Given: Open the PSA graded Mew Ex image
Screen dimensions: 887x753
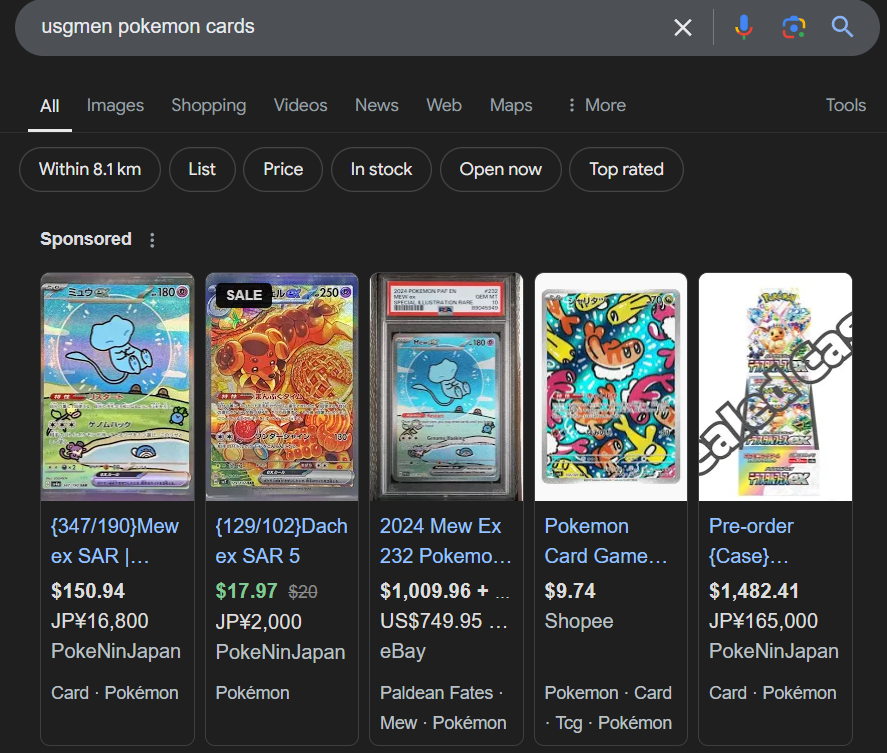Looking at the screenshot, I should click(446, 387).
